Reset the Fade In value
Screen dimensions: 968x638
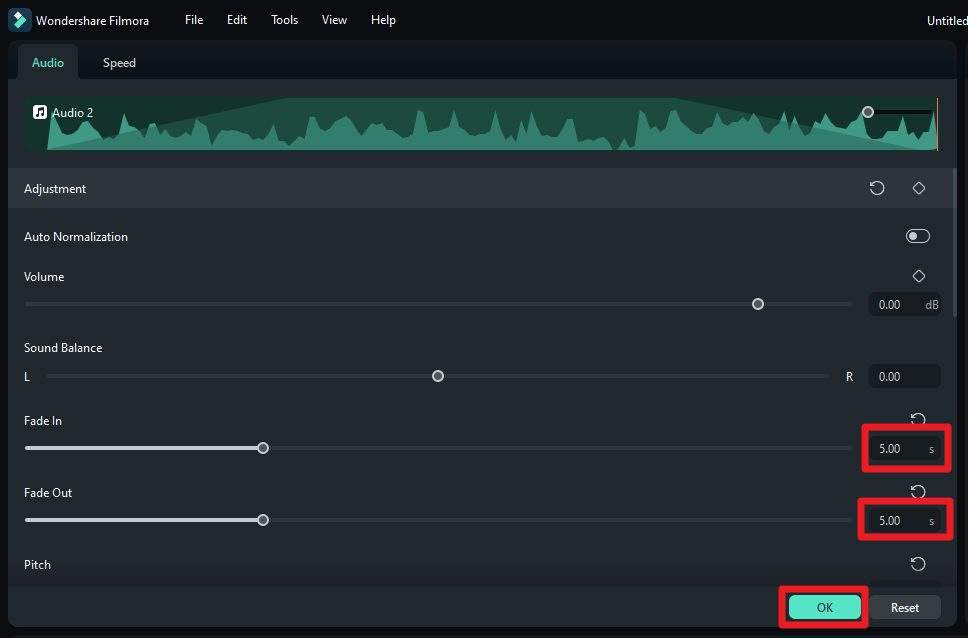[x=918, y=420]
